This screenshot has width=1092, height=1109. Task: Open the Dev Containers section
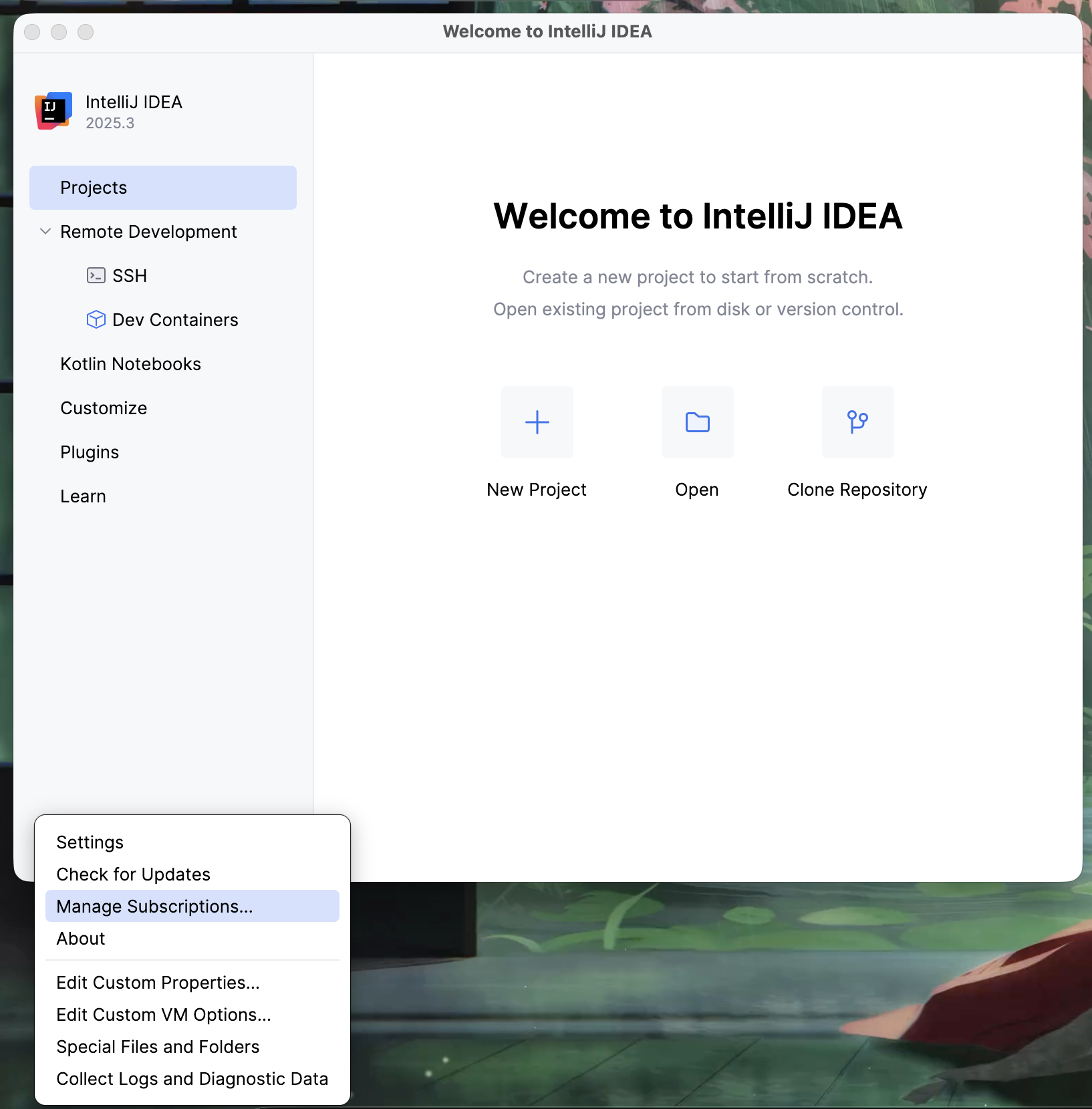(175, 319)
